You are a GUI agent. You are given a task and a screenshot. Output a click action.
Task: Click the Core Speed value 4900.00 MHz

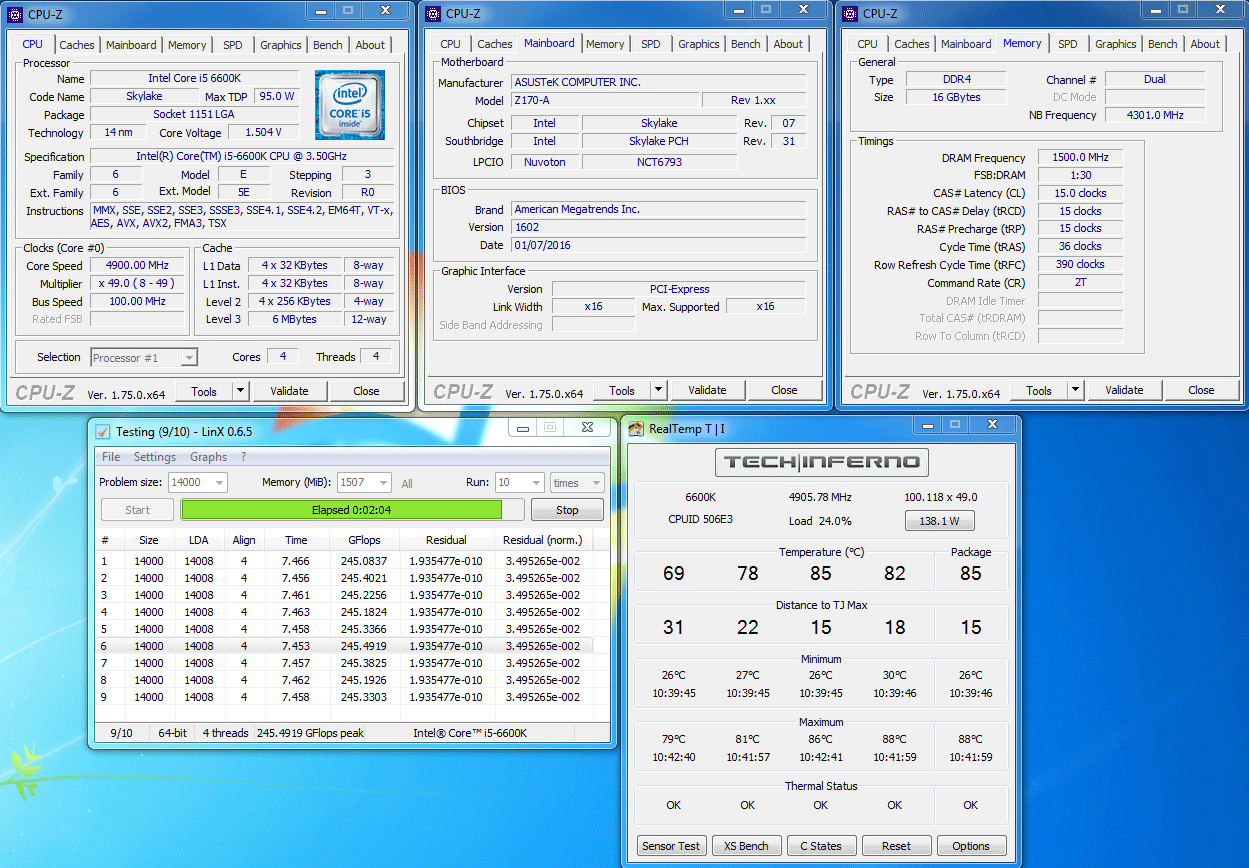pos(137,266)
